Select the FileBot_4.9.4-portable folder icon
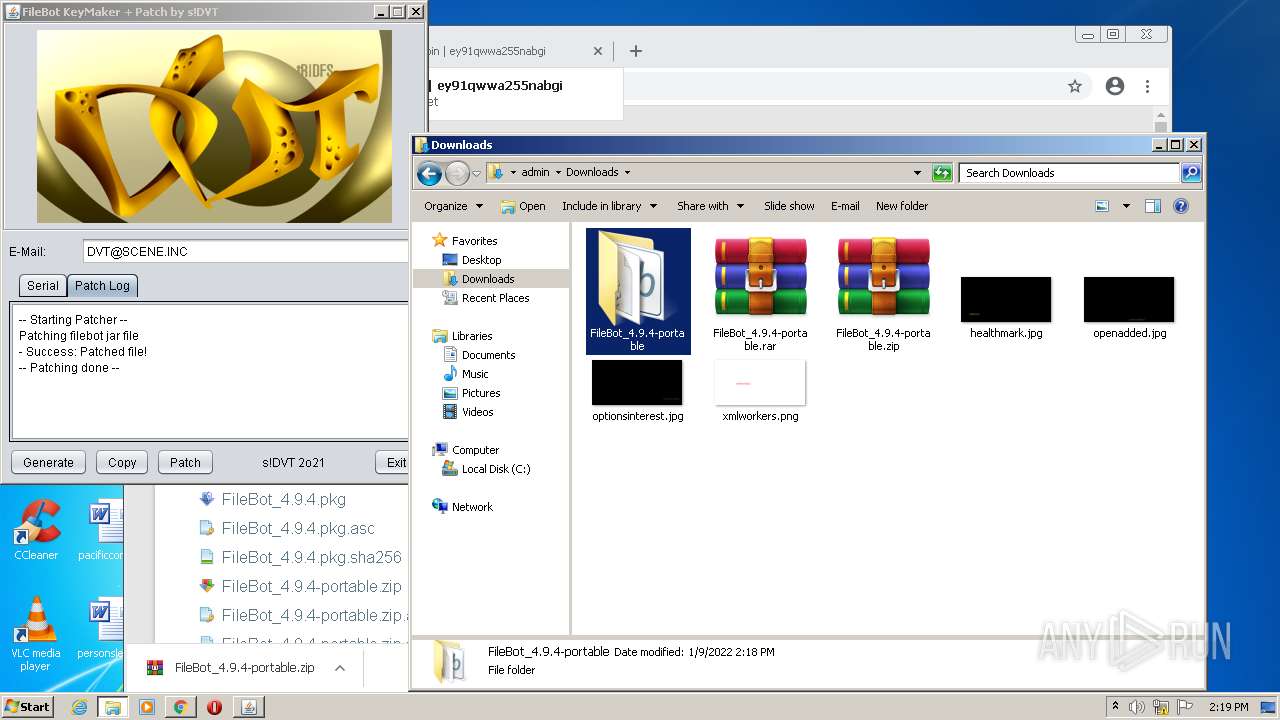 coord(638,290)
